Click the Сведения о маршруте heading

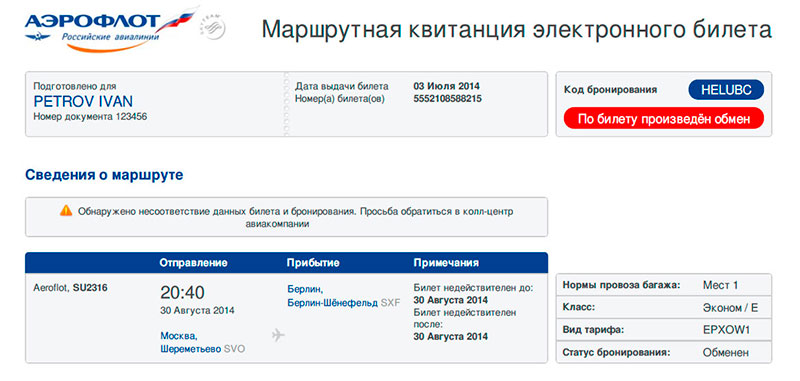[104, 175]
